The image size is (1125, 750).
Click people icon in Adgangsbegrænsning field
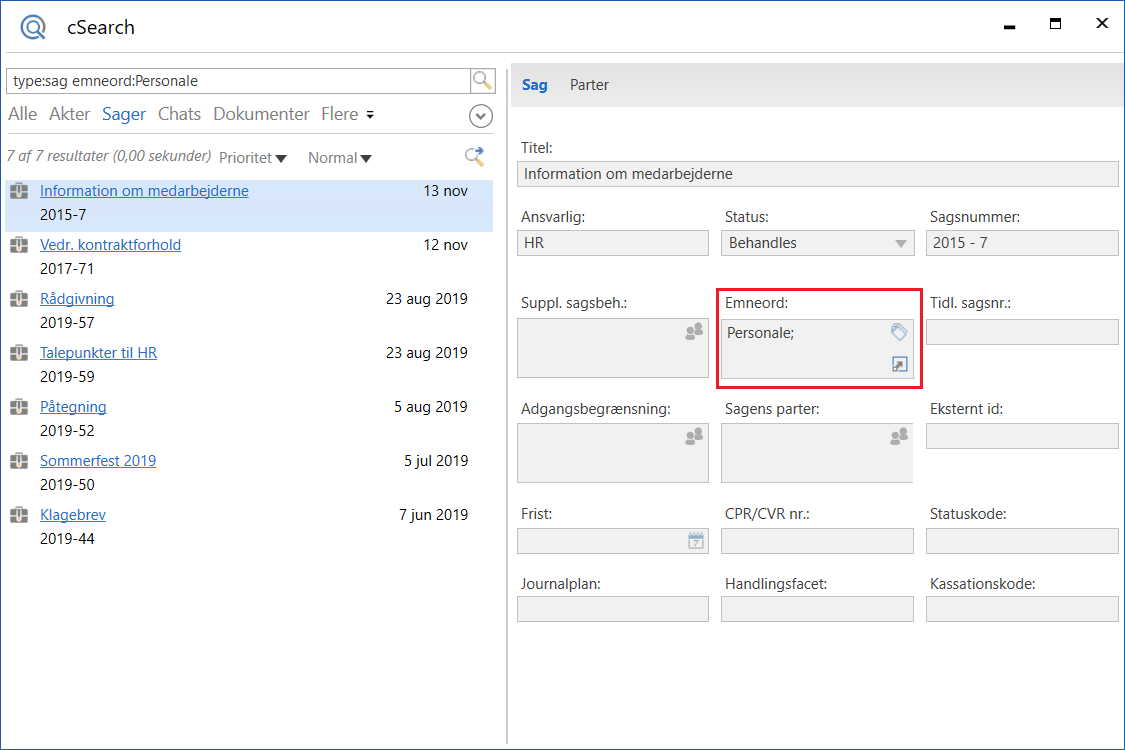coord(694,436)
